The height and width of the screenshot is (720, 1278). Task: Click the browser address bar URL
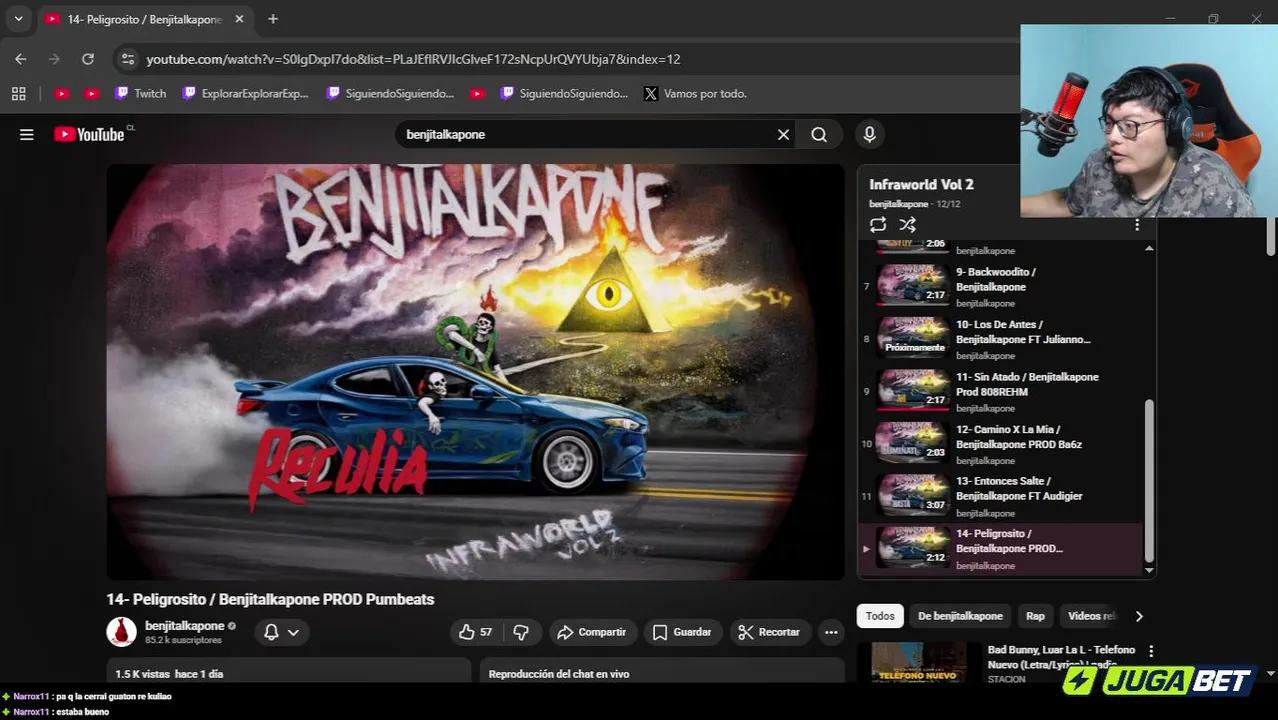(413, 59)
